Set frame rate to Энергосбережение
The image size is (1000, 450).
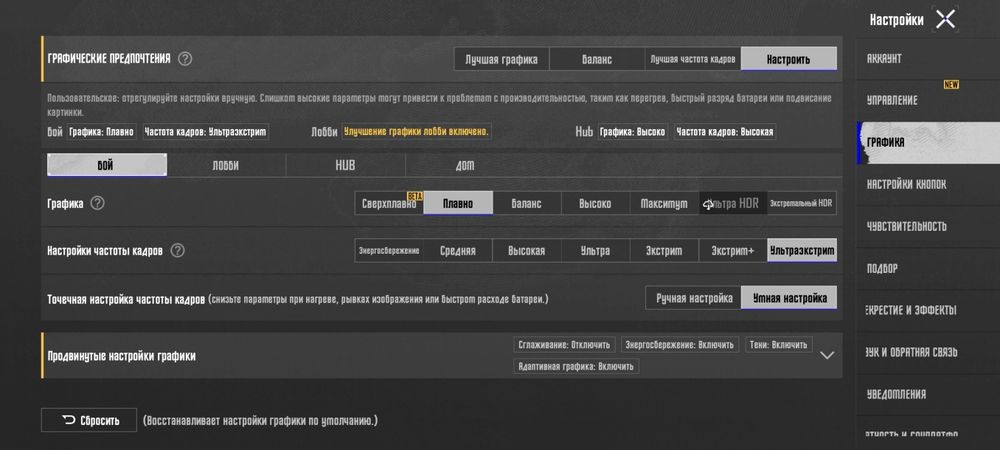[x=389, y=250]
